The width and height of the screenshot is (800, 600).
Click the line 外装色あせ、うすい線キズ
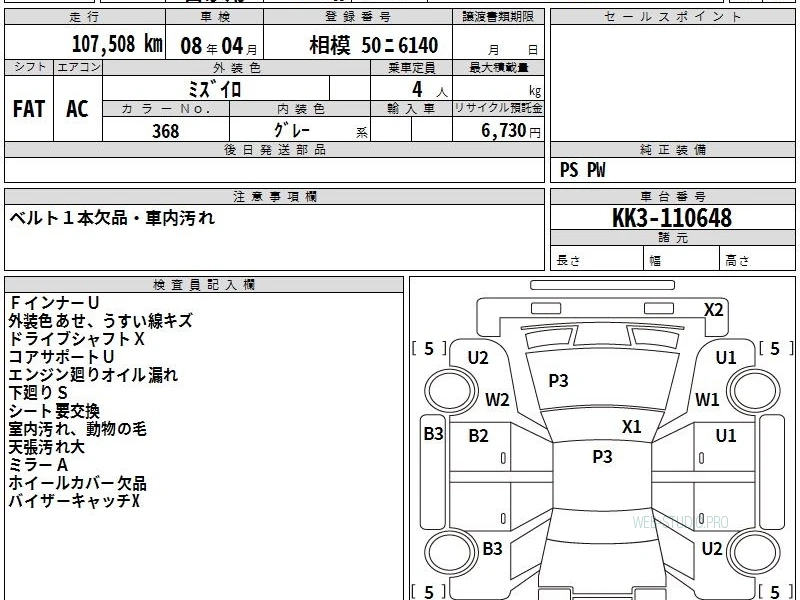point(101,320)
